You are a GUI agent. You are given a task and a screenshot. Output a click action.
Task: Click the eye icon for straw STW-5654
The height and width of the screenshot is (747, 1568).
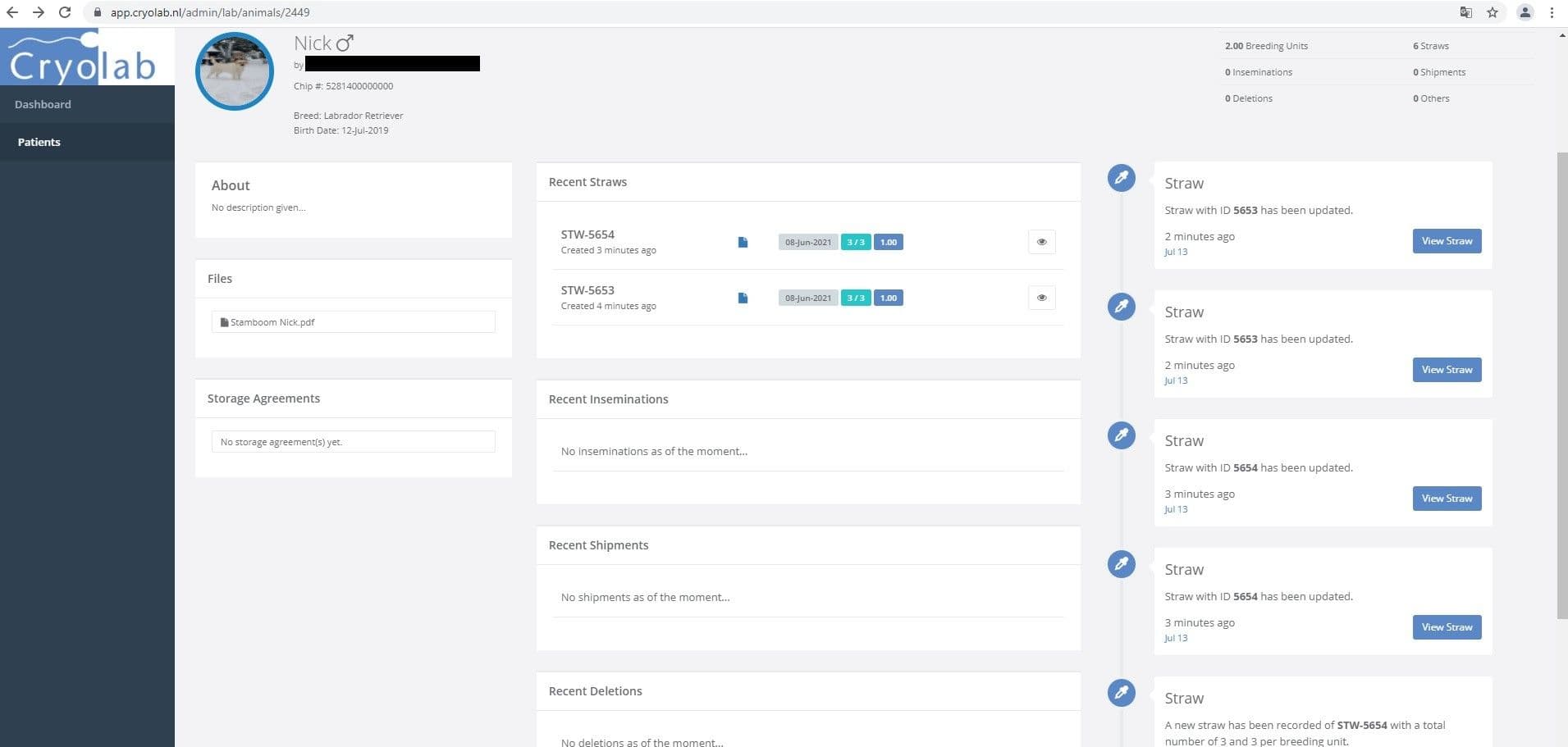point(1041,242)
